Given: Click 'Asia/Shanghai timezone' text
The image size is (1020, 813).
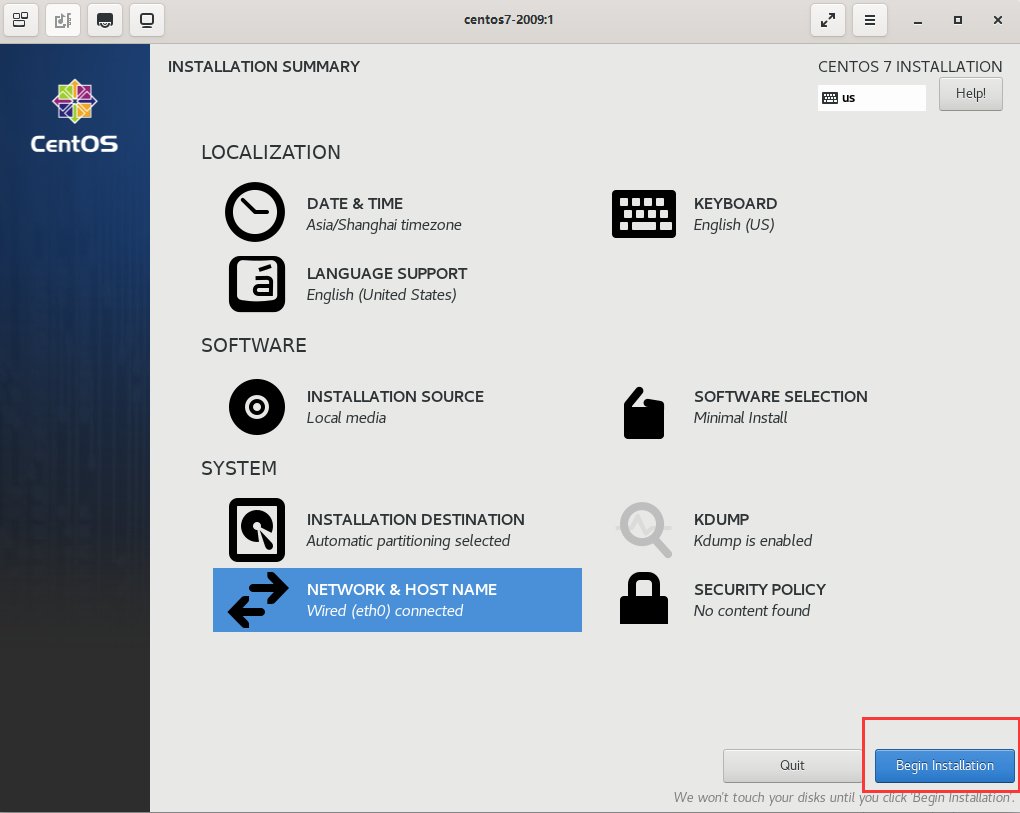Looking at the screenshot, I should (384, 225).
